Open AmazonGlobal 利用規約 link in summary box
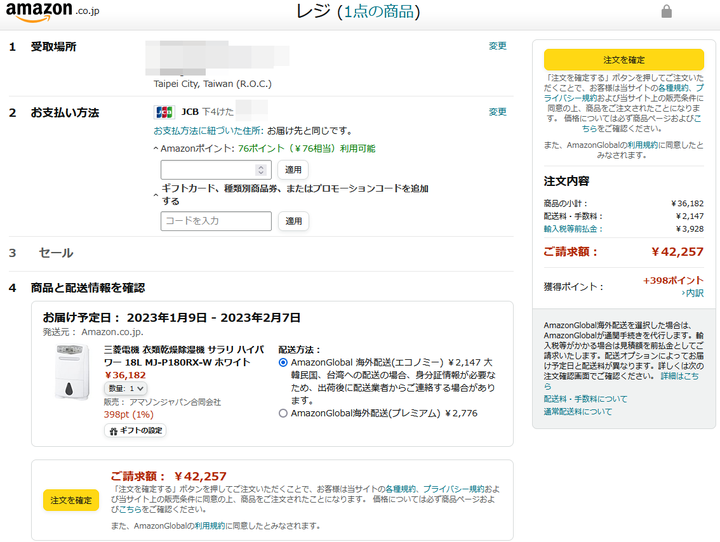Viewport: 720px width, 542px height. (x=642, y=145)
